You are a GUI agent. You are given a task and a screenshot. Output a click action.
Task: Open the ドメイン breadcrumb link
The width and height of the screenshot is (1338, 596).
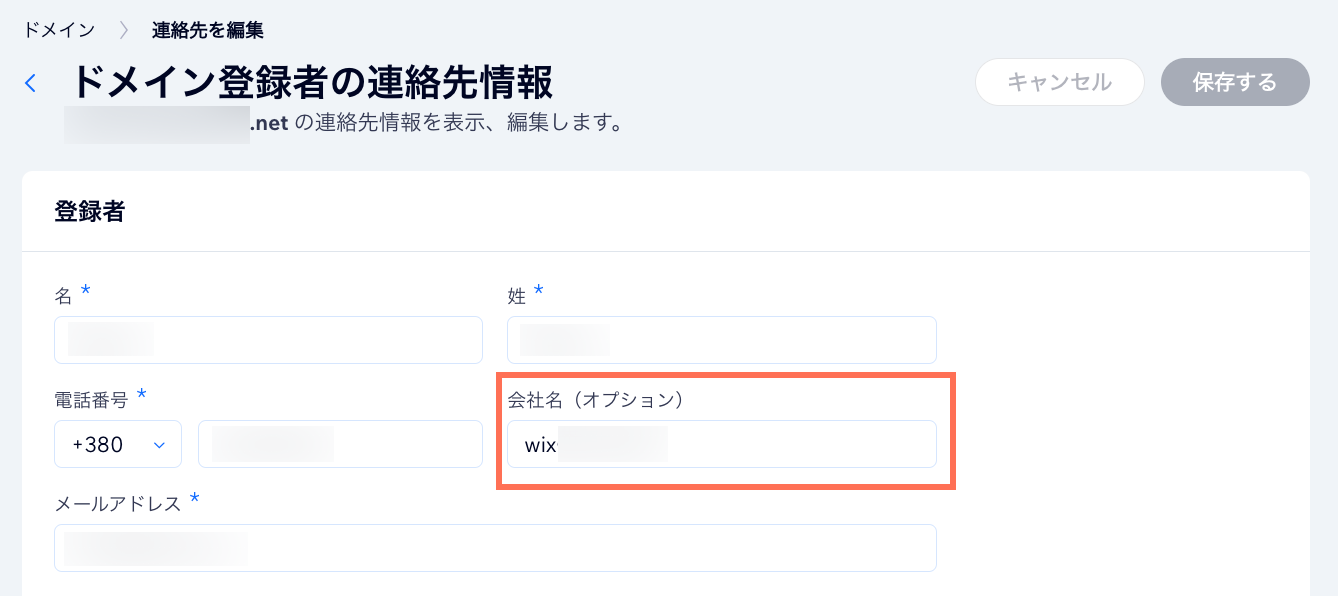pos(59,30)
